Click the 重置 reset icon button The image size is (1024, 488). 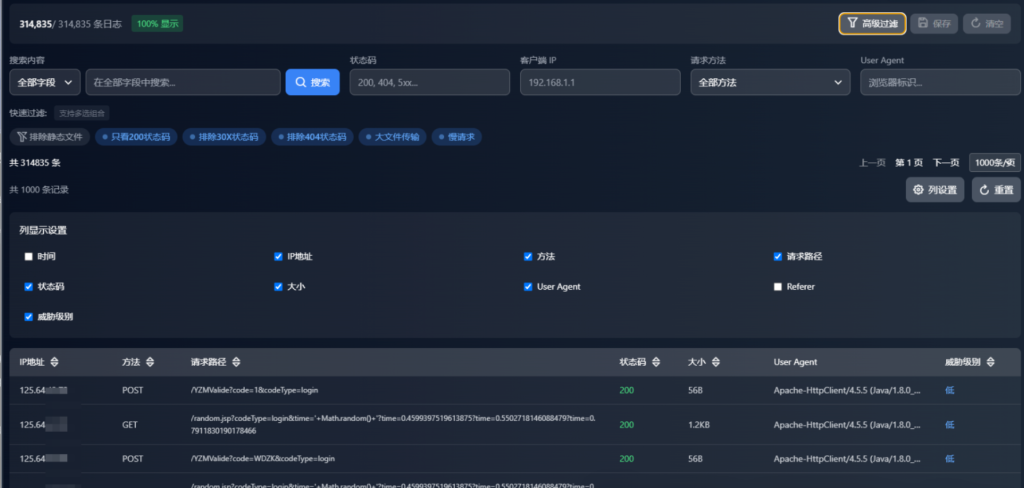tap(995, 190)
